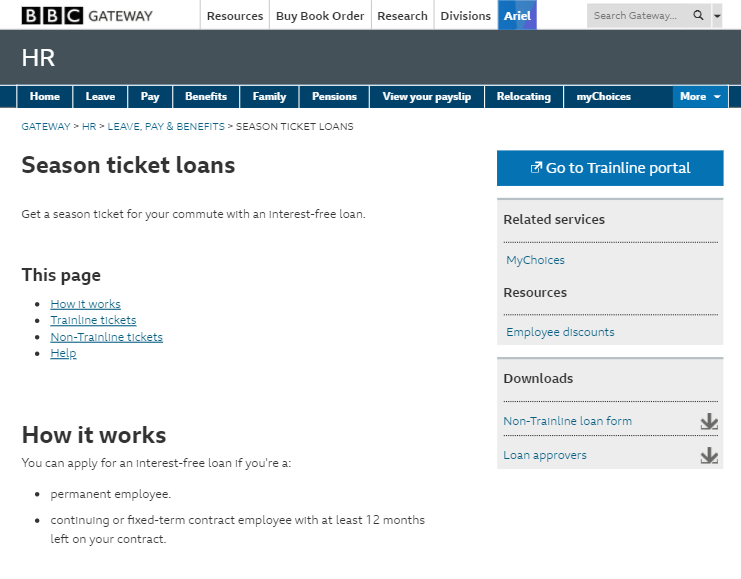Open the search options dropdown arrow
This screenshot has height=579, width=741.
point(717,16)
